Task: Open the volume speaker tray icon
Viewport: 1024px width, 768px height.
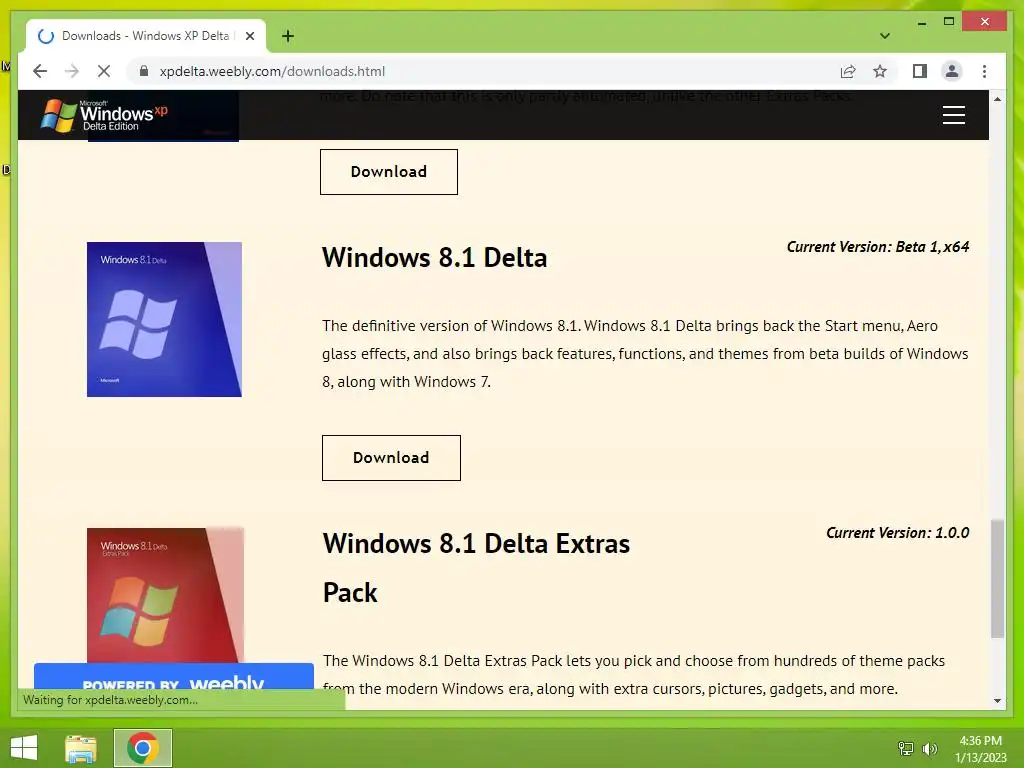Action: click(x=929, y=748)
